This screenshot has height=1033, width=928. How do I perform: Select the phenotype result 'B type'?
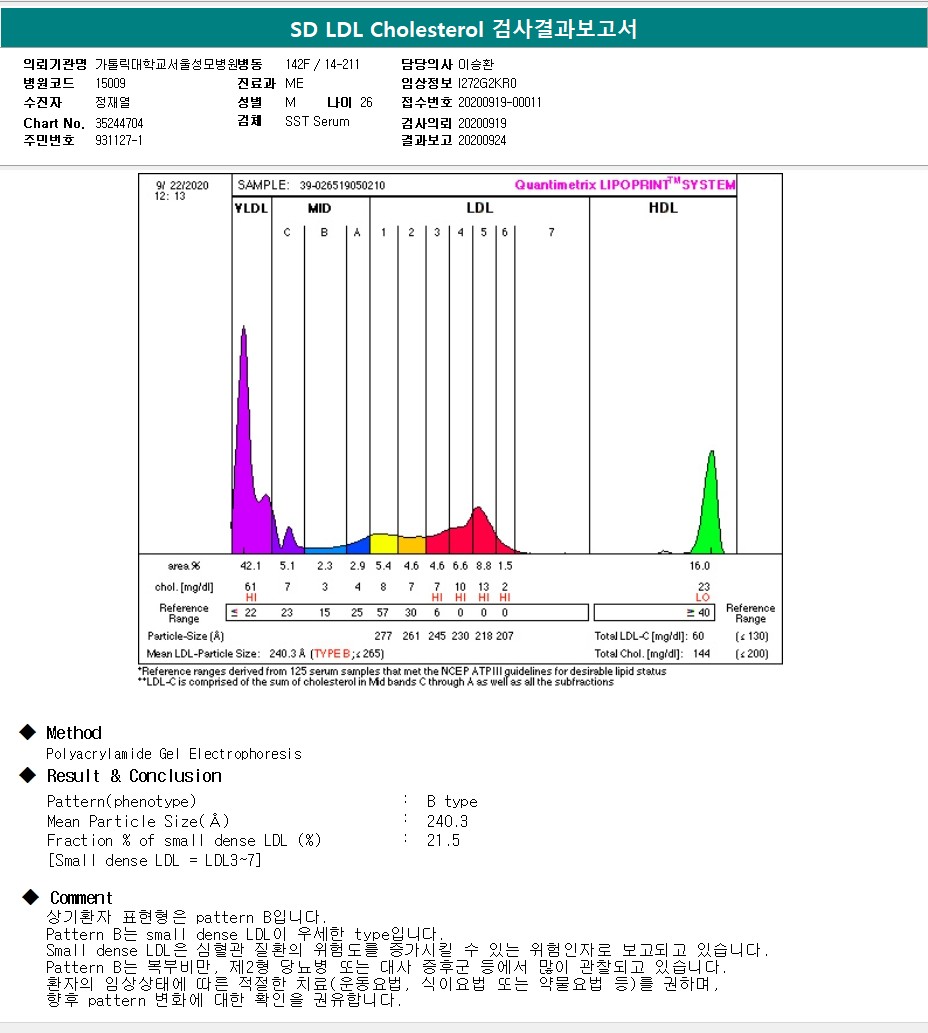point(452,802)
